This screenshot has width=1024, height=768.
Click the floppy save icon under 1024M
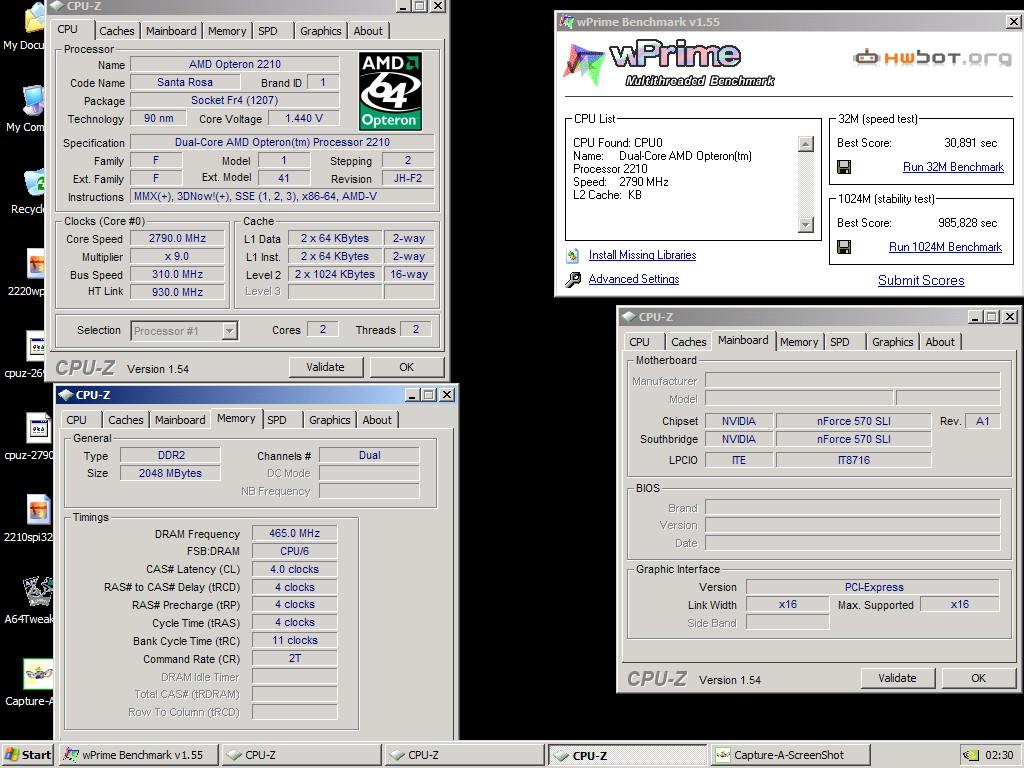844,247
